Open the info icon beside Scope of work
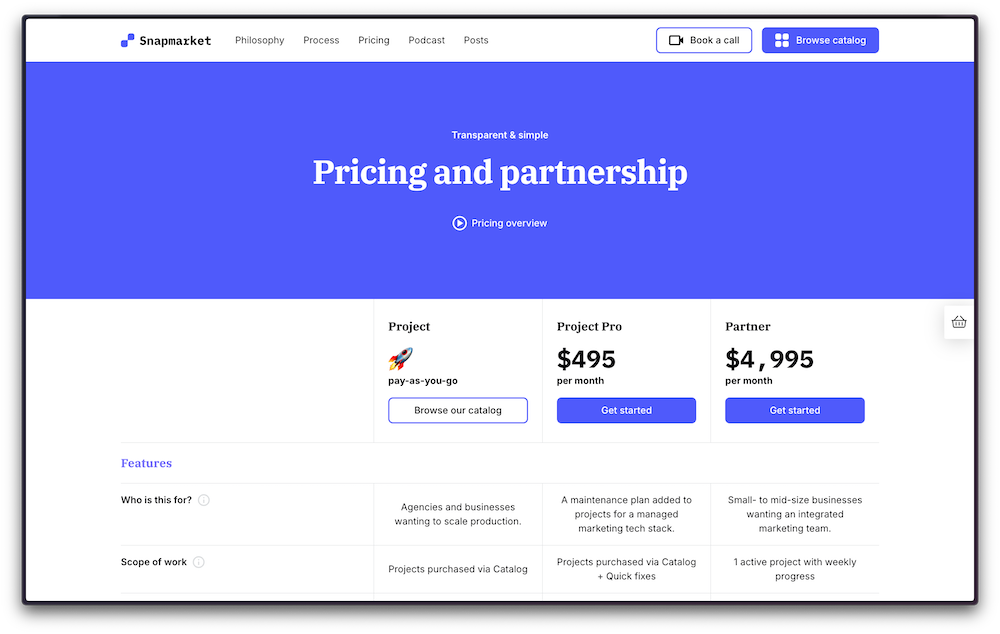 198,562
